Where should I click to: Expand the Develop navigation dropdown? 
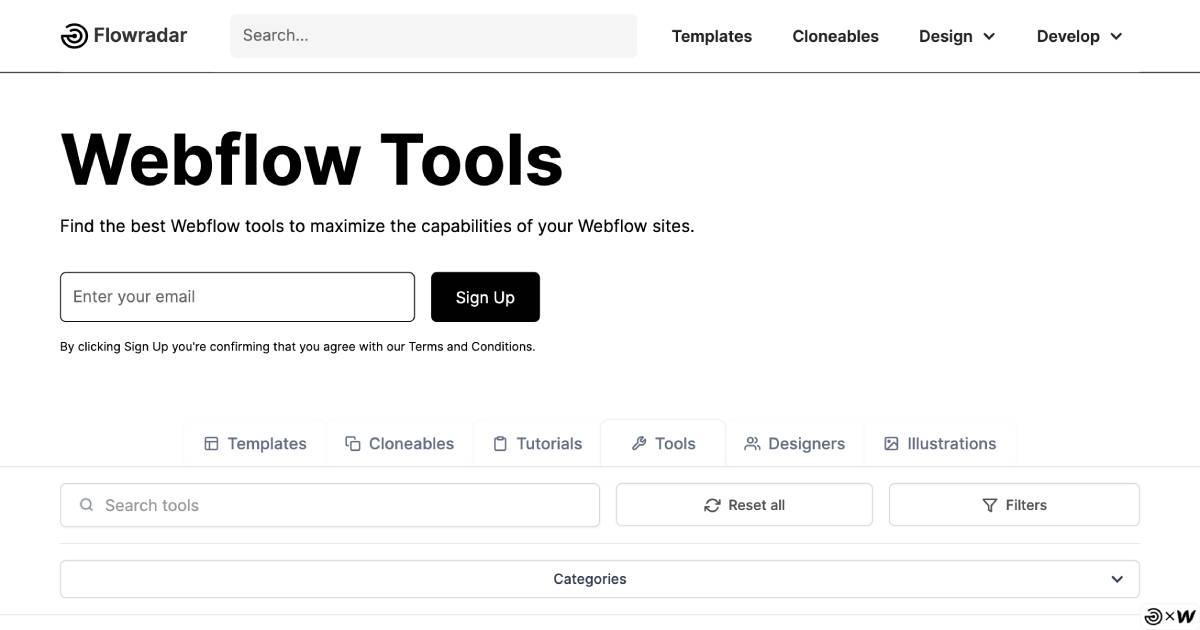(1078, 36)
